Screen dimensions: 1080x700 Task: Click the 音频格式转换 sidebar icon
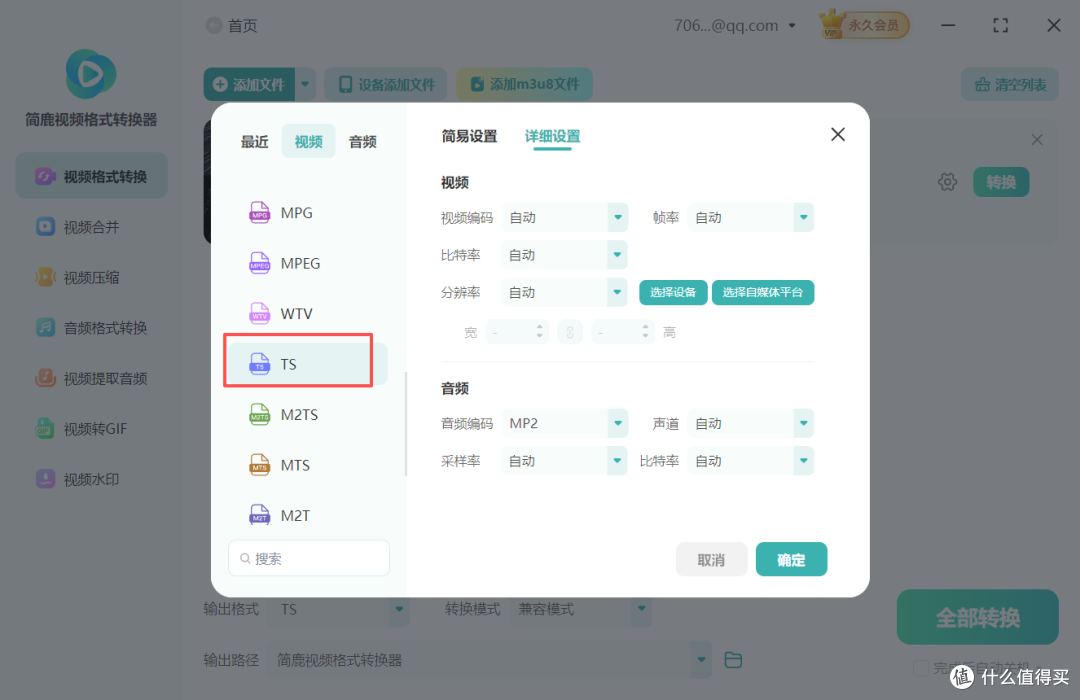coord(45,327)
